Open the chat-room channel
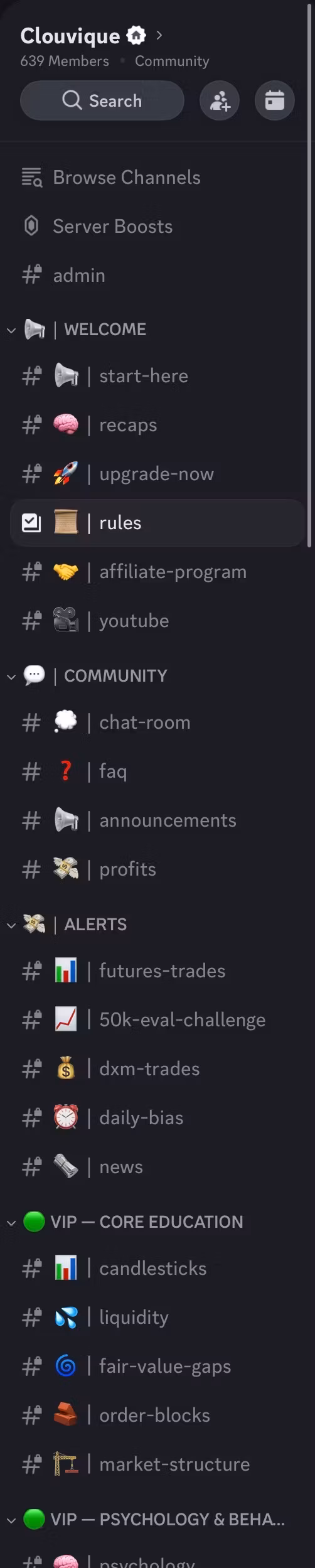 pyautogui.click(x=157, y=722)
